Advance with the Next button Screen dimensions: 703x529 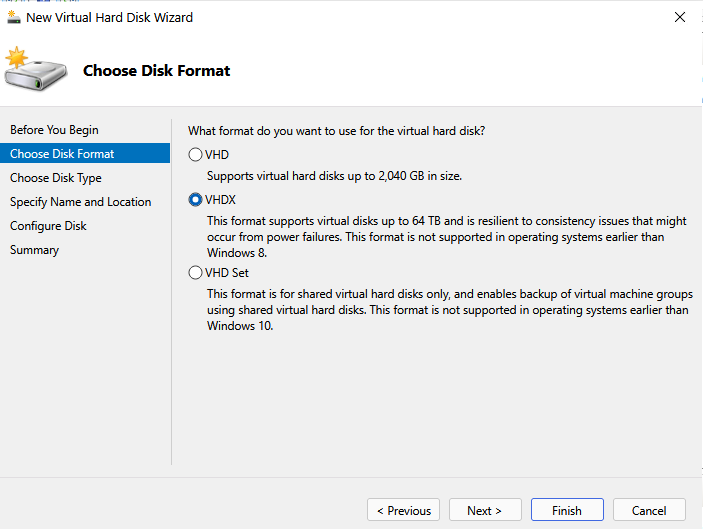(x=485, y=510)
